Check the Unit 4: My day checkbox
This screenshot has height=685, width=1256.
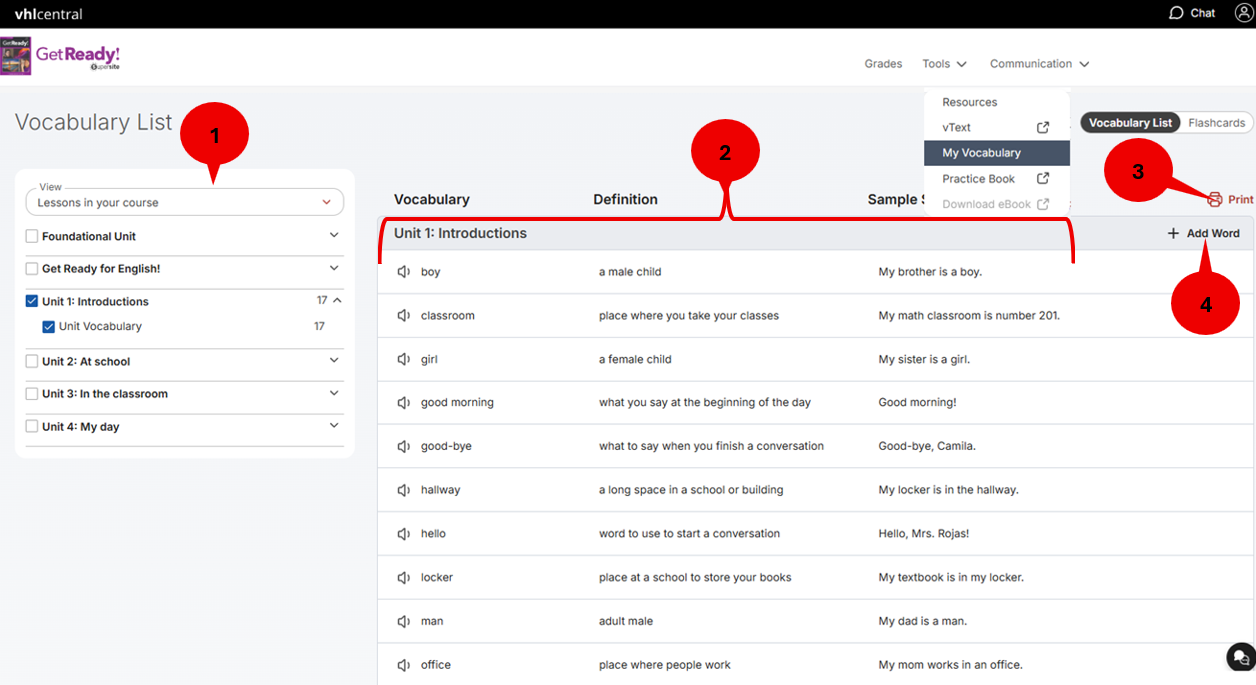click(x=32, y=427)
